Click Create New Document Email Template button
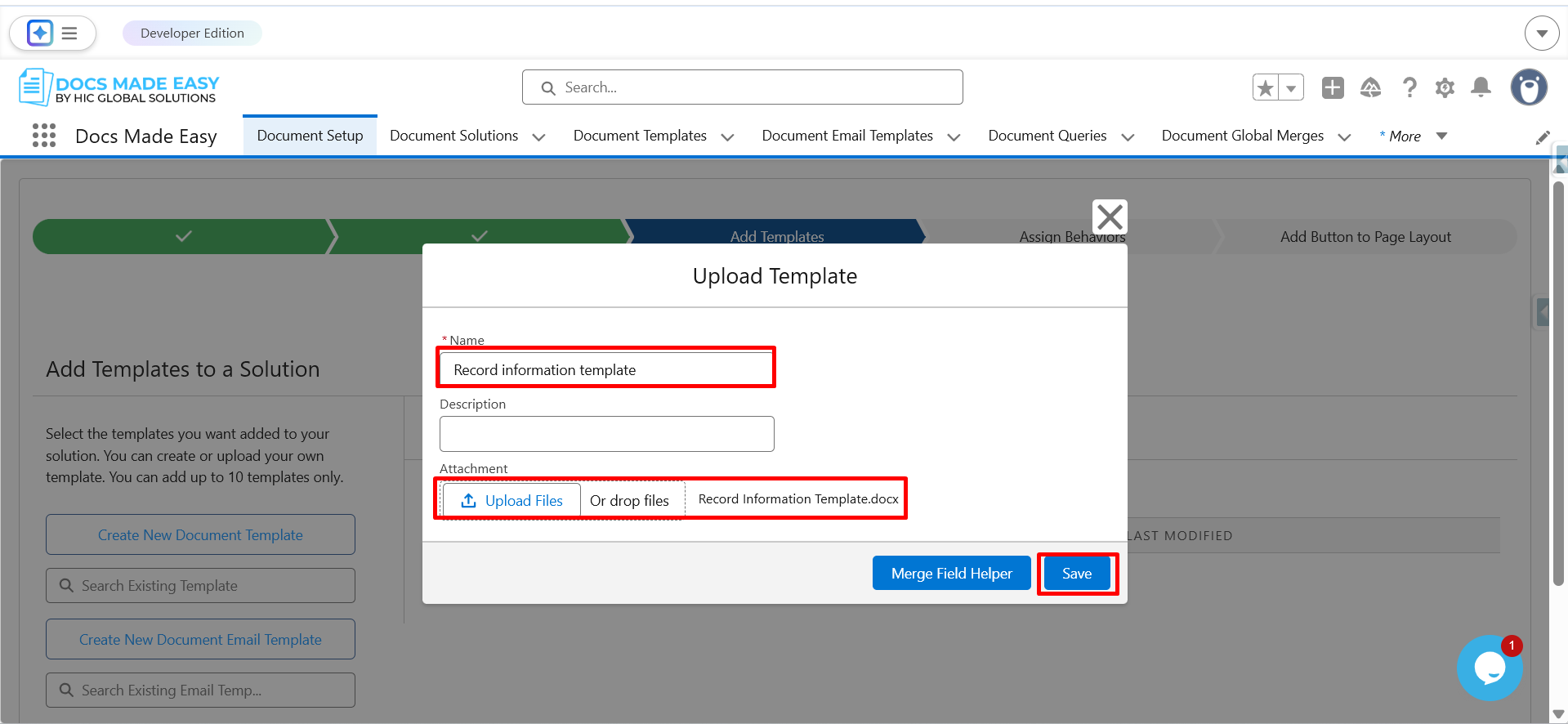 click(x=200, y=639)
